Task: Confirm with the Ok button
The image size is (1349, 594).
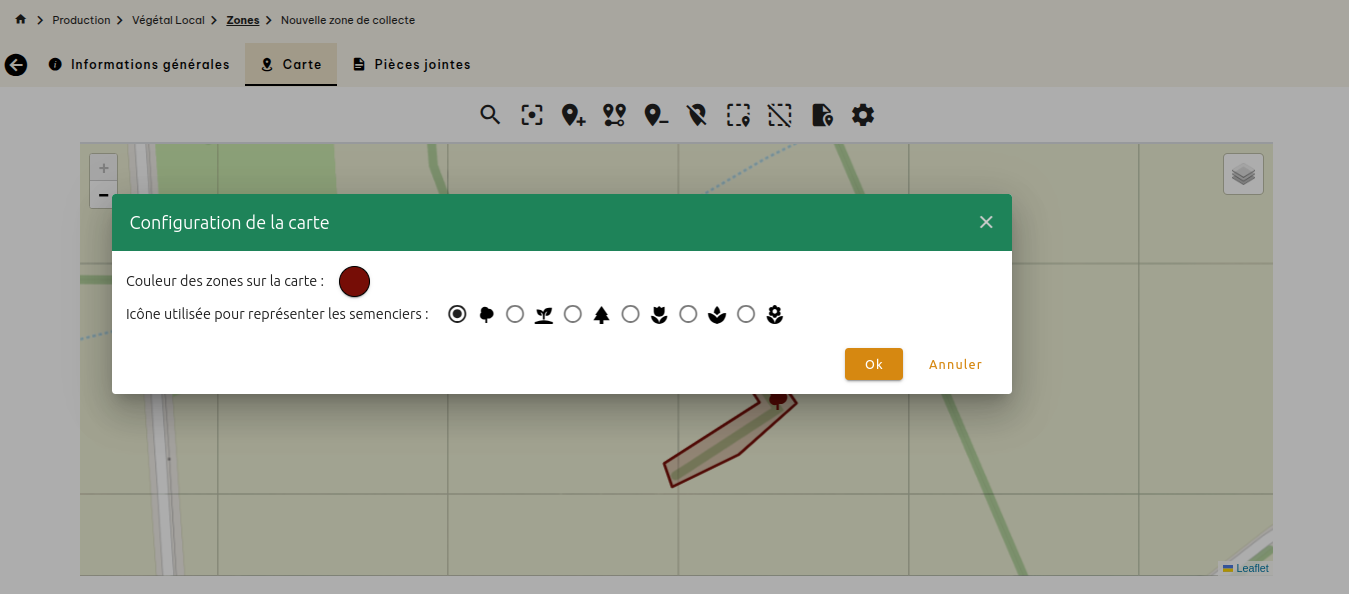Action: pyautogui.click(x=873, y=364)
